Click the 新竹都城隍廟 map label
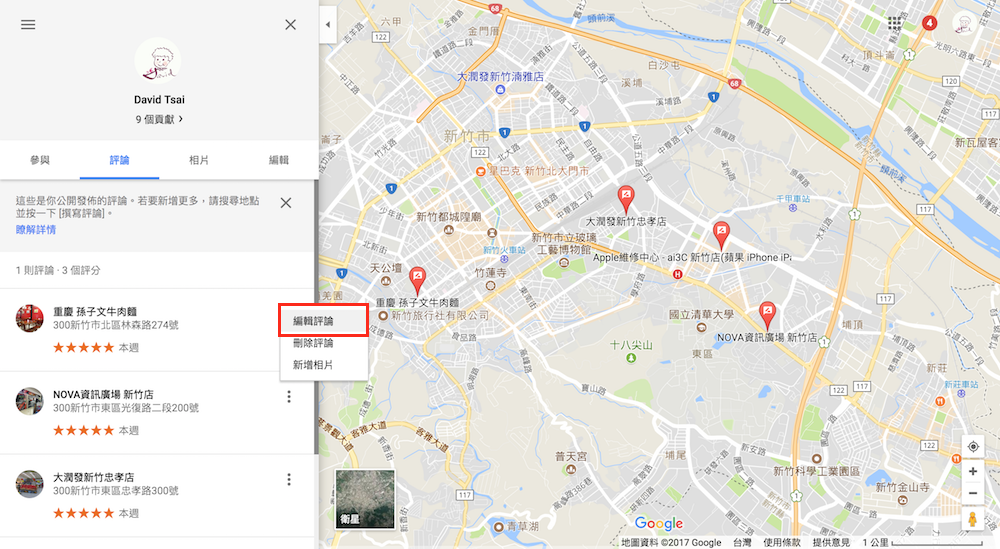The image size is (1000, 549). 448,217
